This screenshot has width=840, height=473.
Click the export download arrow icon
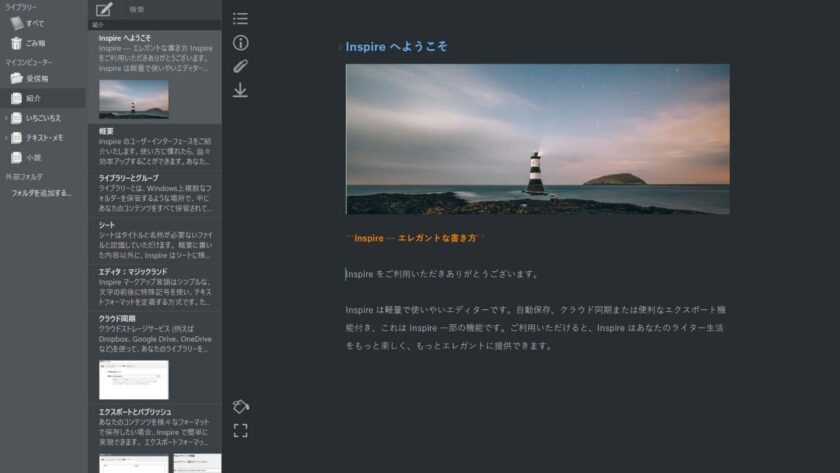pos(241,90)
